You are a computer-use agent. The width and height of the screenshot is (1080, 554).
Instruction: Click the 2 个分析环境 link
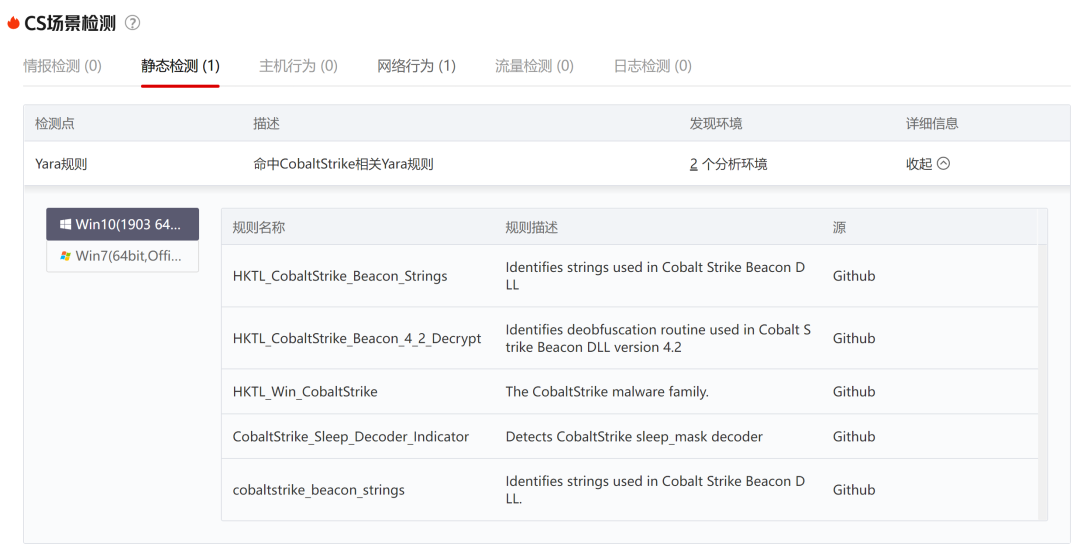click(729, 164)
